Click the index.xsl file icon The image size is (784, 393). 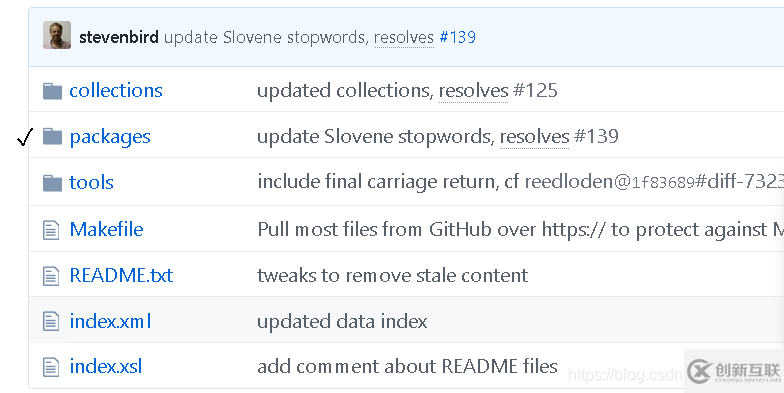(x=51, y=367)
